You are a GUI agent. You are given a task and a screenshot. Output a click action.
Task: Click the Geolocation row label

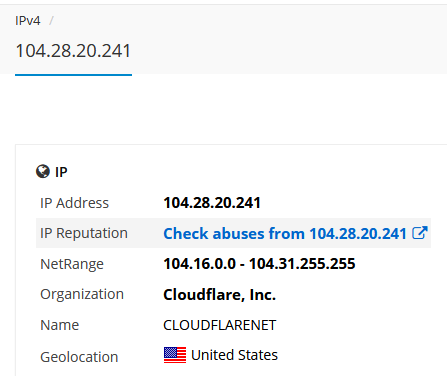[79, 357]
